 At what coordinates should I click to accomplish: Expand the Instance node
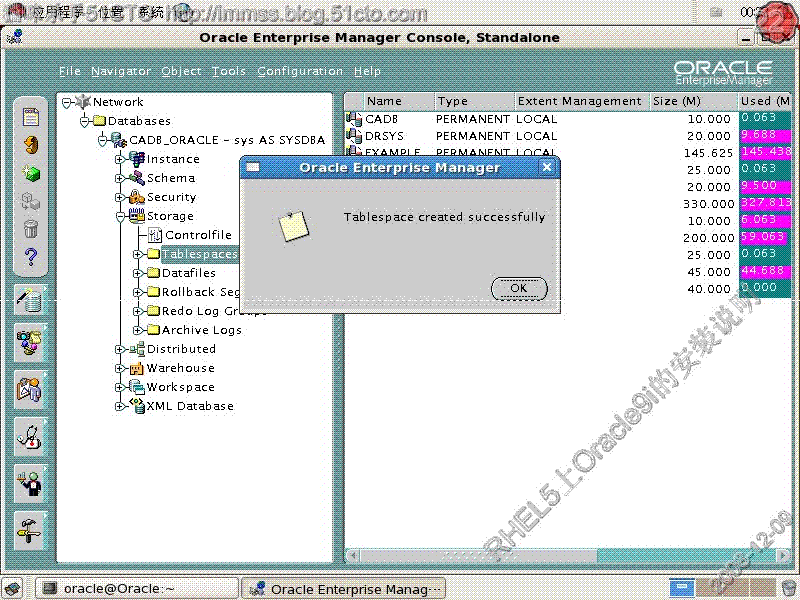point(119,159)
